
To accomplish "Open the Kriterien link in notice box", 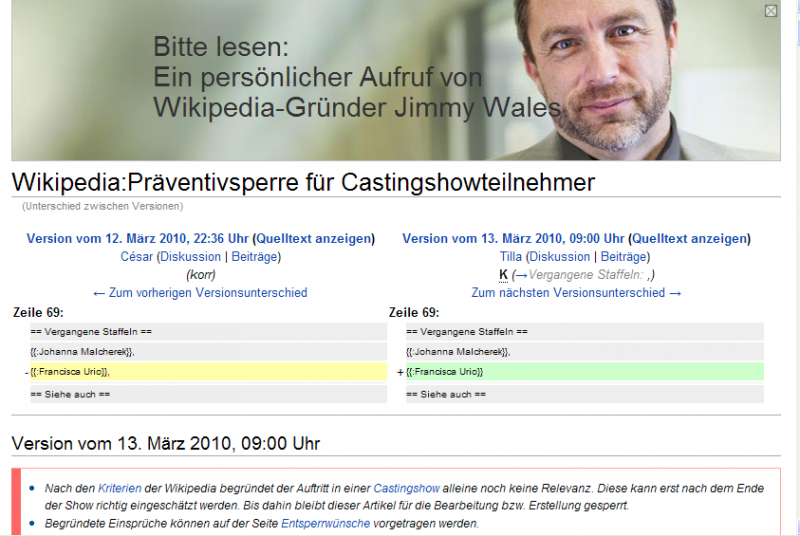I will (119, 488).
